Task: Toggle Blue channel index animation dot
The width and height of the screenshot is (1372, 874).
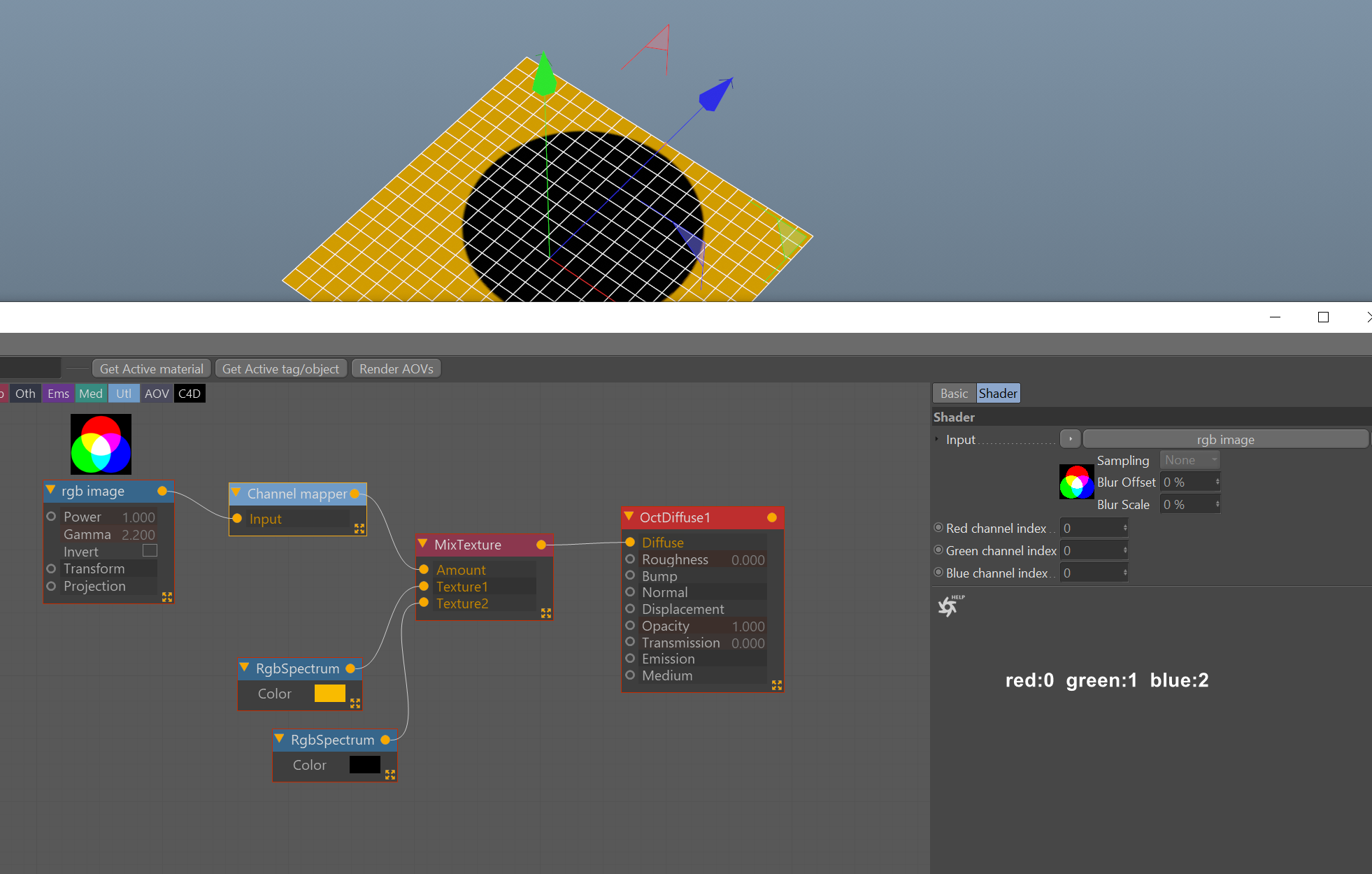Action: pyautogui.click(x=938, y=573)
